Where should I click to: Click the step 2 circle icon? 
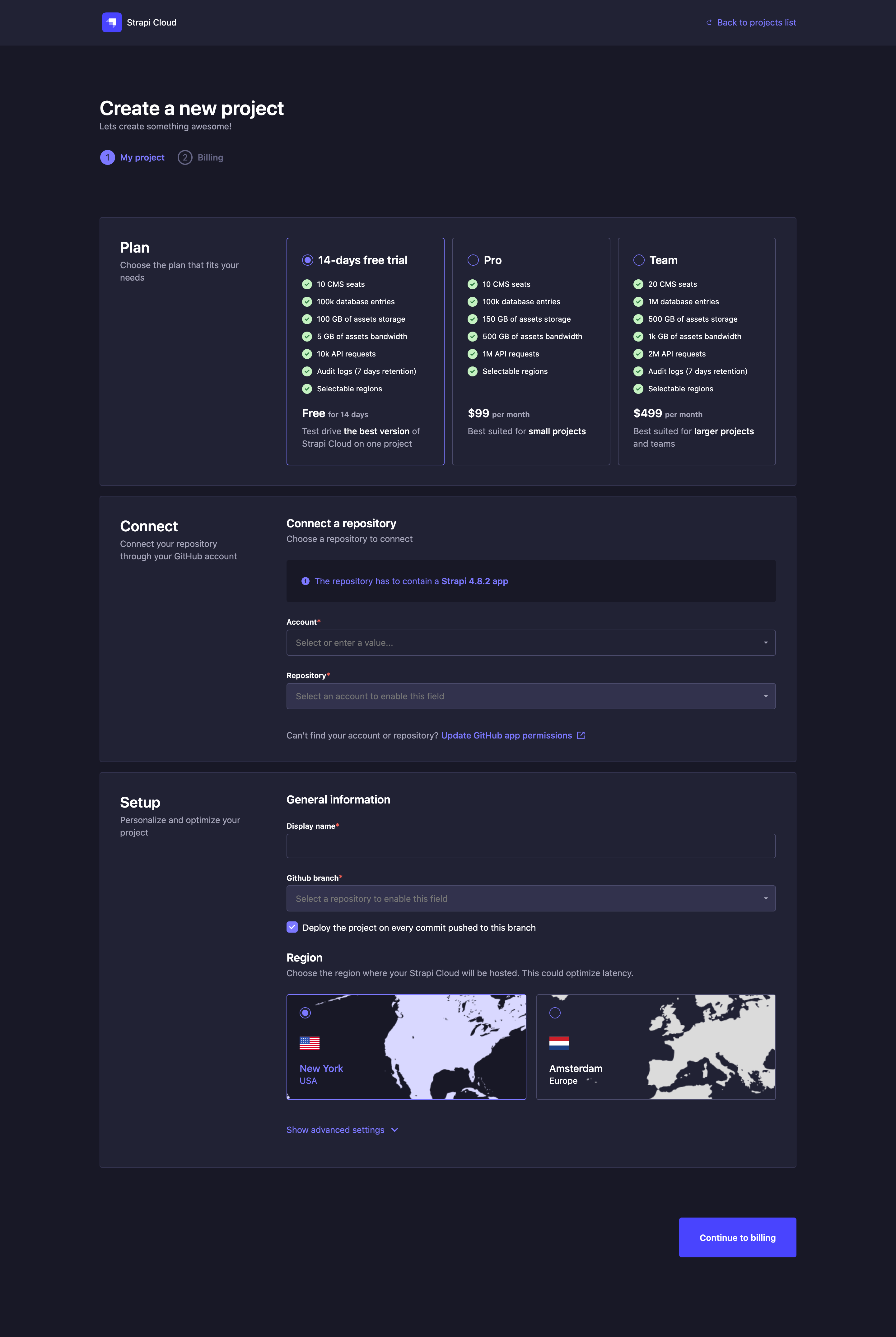pos(184,157)
